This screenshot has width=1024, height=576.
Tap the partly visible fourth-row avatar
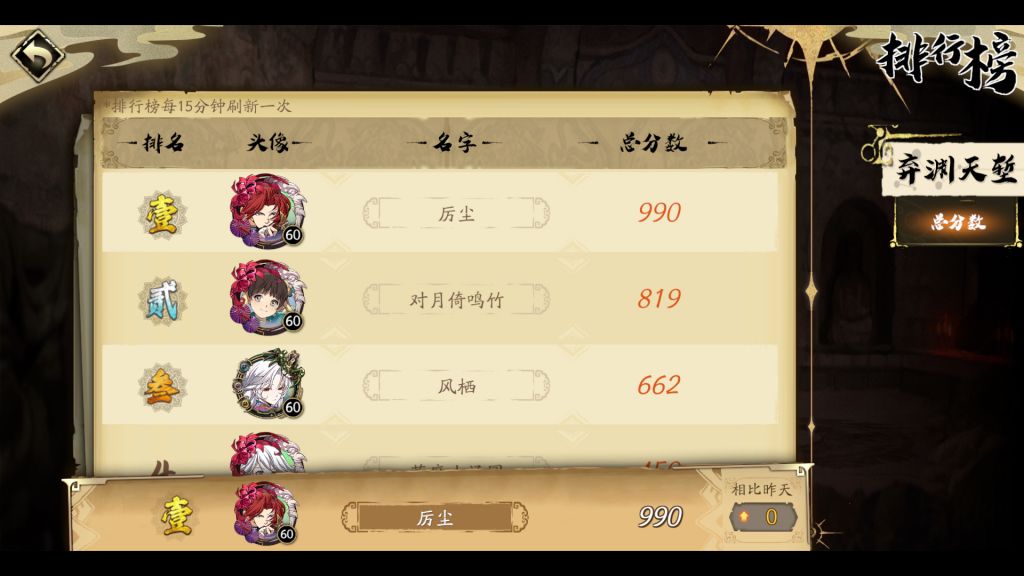(268, 454)
